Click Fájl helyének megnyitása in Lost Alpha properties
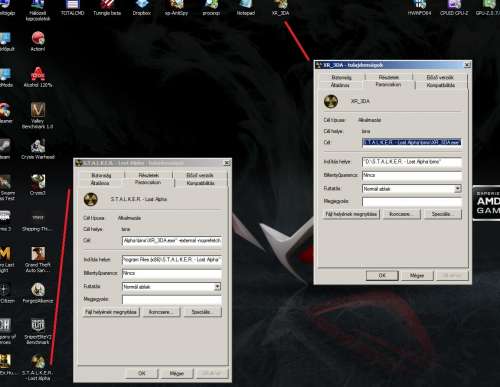The image size is (500, 387). (x=111, y=312)
